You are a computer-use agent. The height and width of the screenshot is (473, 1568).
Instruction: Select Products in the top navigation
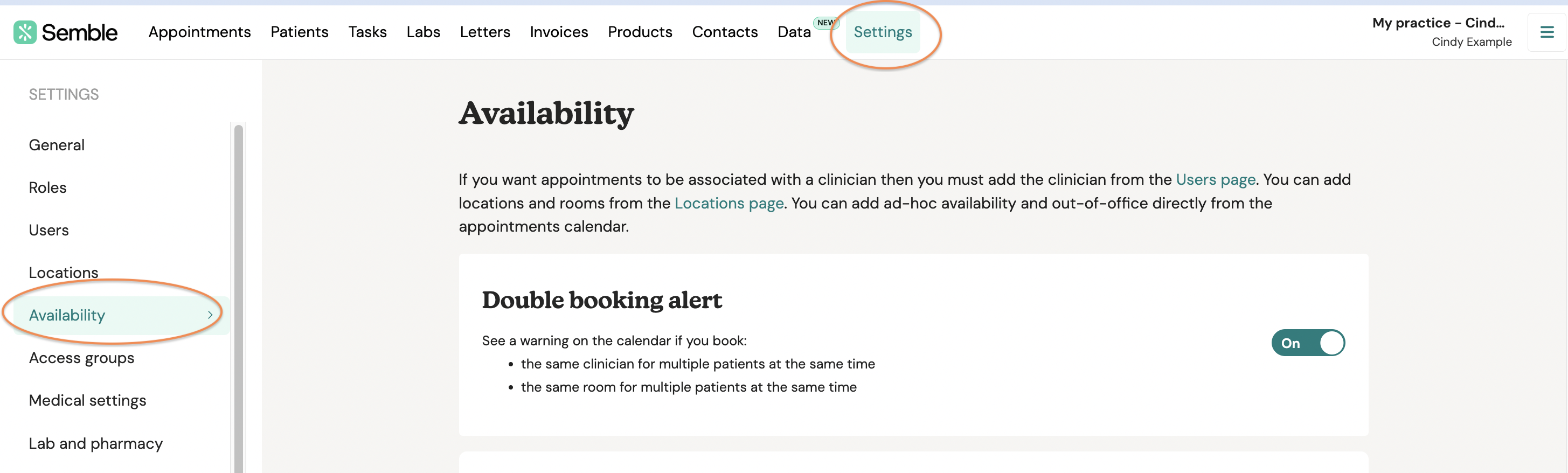640,32
